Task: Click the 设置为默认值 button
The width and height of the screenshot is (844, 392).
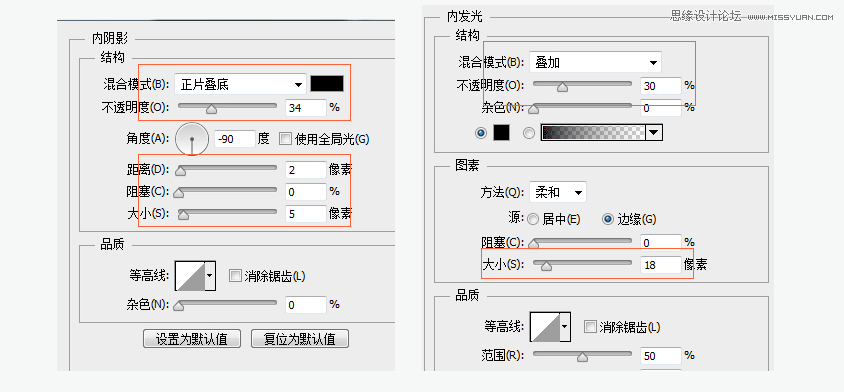Action: (192, 339)
